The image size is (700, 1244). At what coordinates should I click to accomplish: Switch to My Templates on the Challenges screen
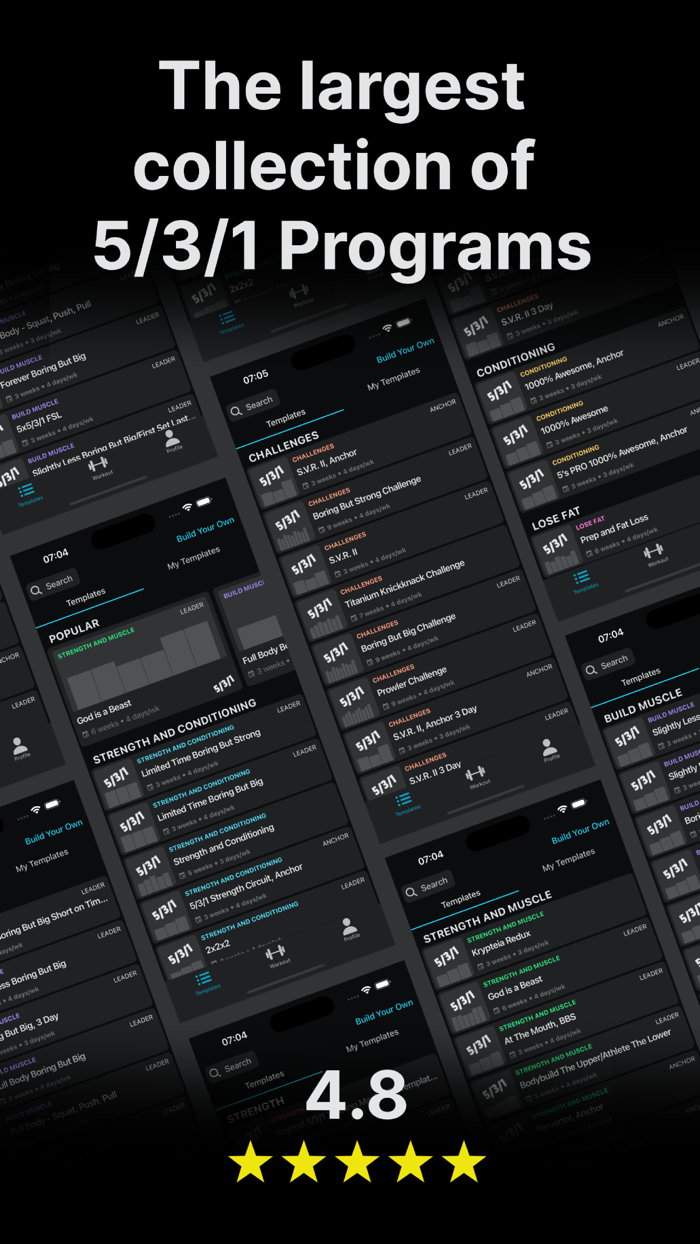point(394,378)
